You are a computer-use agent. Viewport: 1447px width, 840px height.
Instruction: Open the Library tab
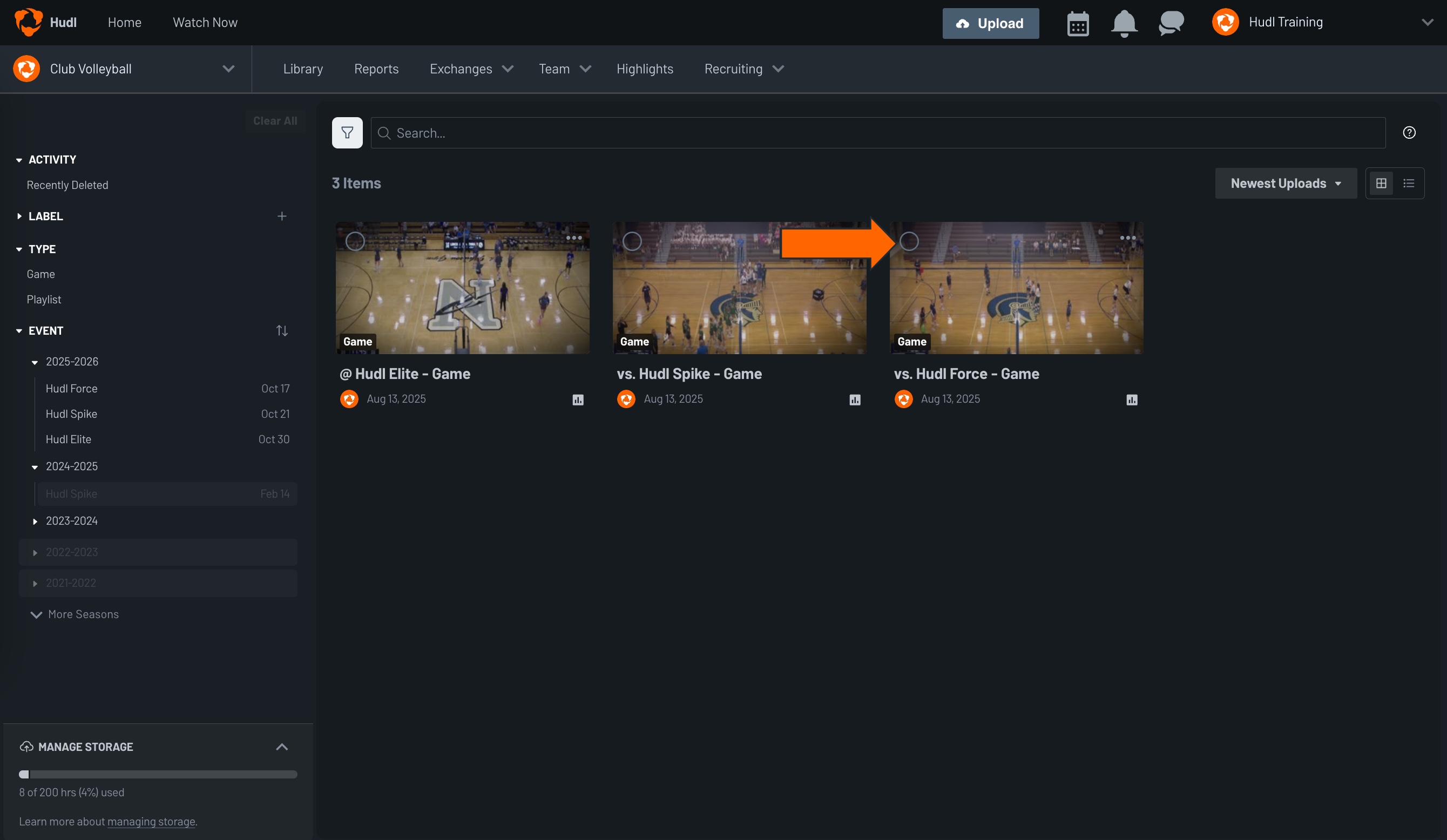(x=303, y=69)
